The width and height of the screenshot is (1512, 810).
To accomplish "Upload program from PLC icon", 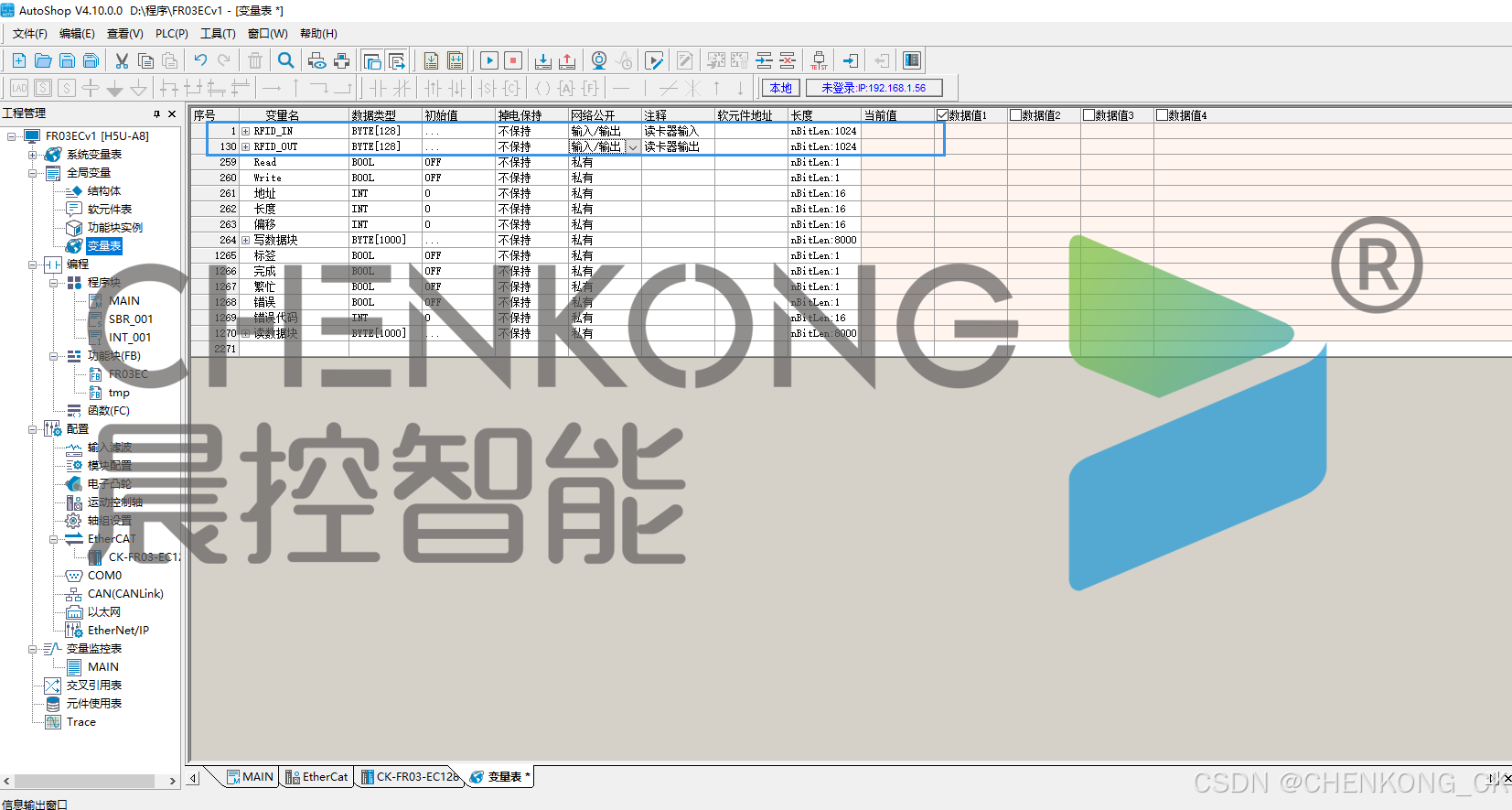I will point(567,60).
